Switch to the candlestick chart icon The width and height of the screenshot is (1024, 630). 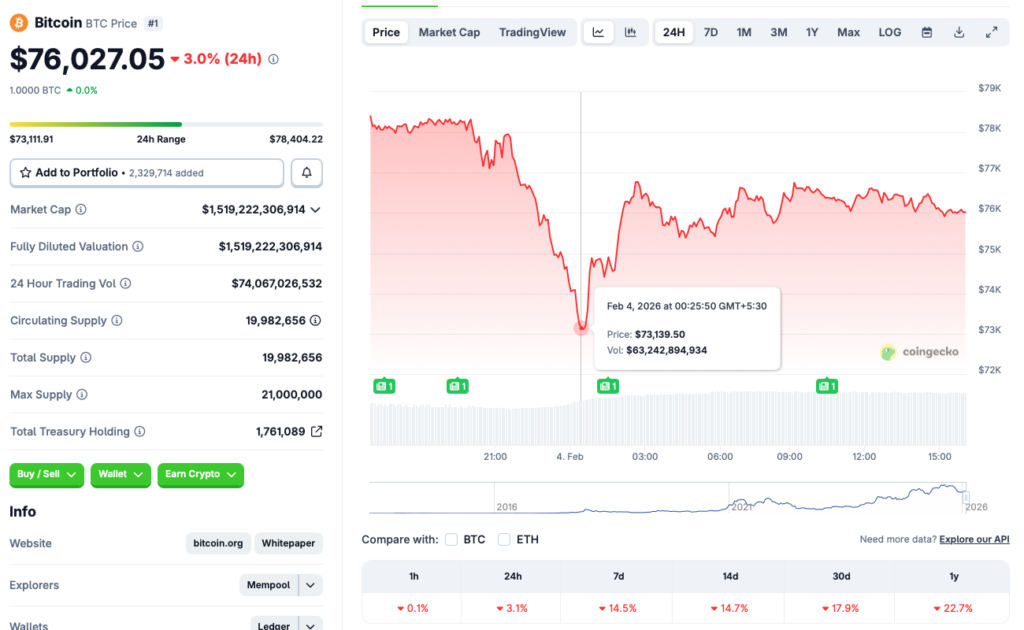tap(631, 31)
